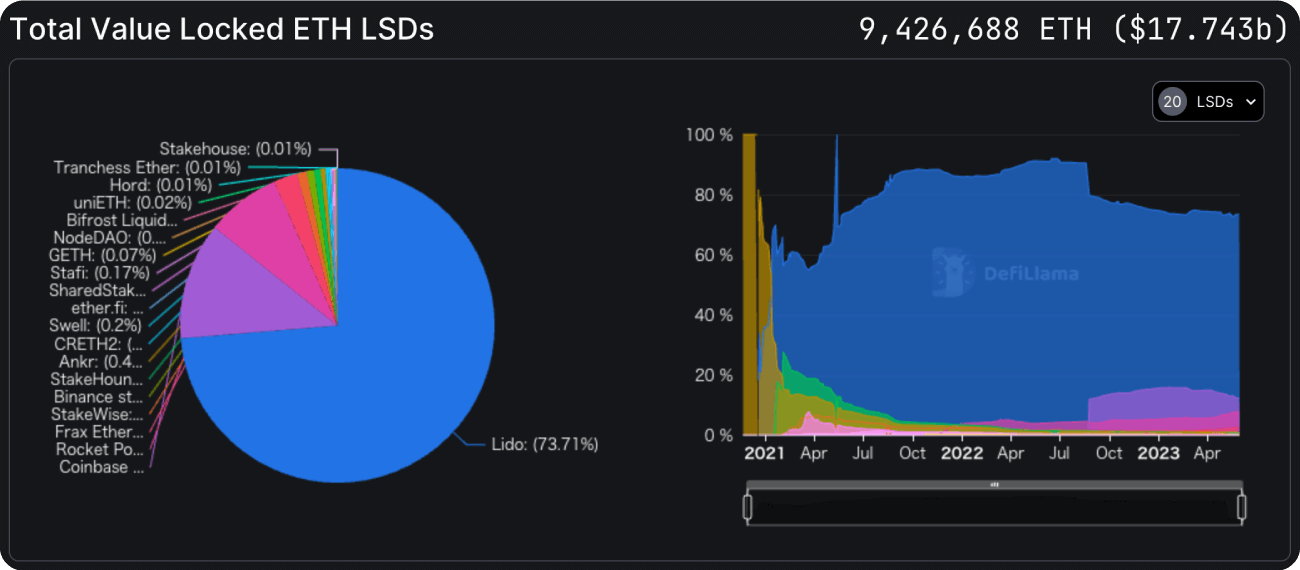The height and width of the screenshot is (570, 1300).
Task: Click the 'StakeWise' pie label
Action: (97, 414)
